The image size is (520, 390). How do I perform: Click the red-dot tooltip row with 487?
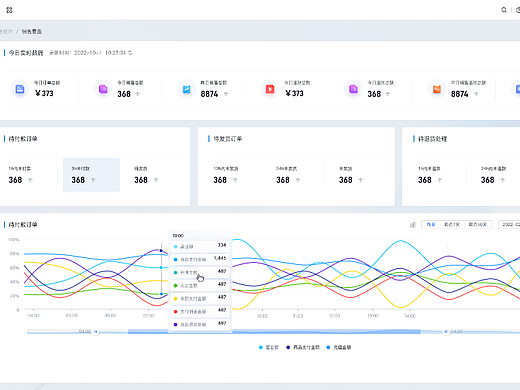click(200, 311)
